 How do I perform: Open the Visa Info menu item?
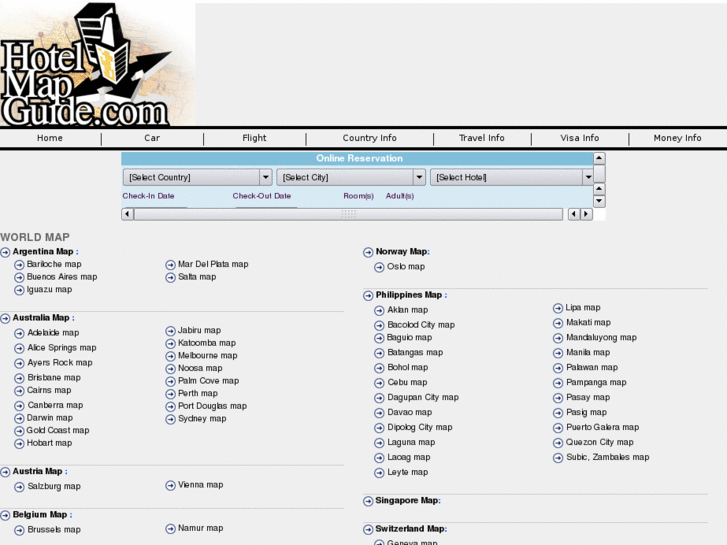(580, 138)
